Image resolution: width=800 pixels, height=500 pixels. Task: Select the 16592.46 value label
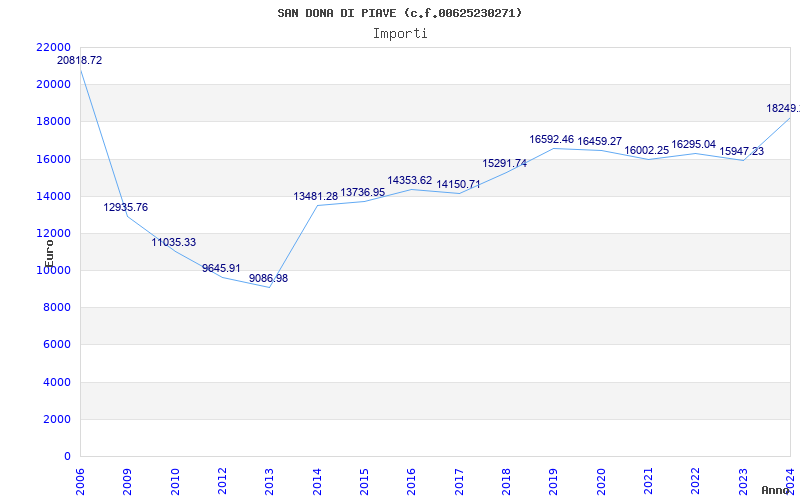(x=552, y=139)
